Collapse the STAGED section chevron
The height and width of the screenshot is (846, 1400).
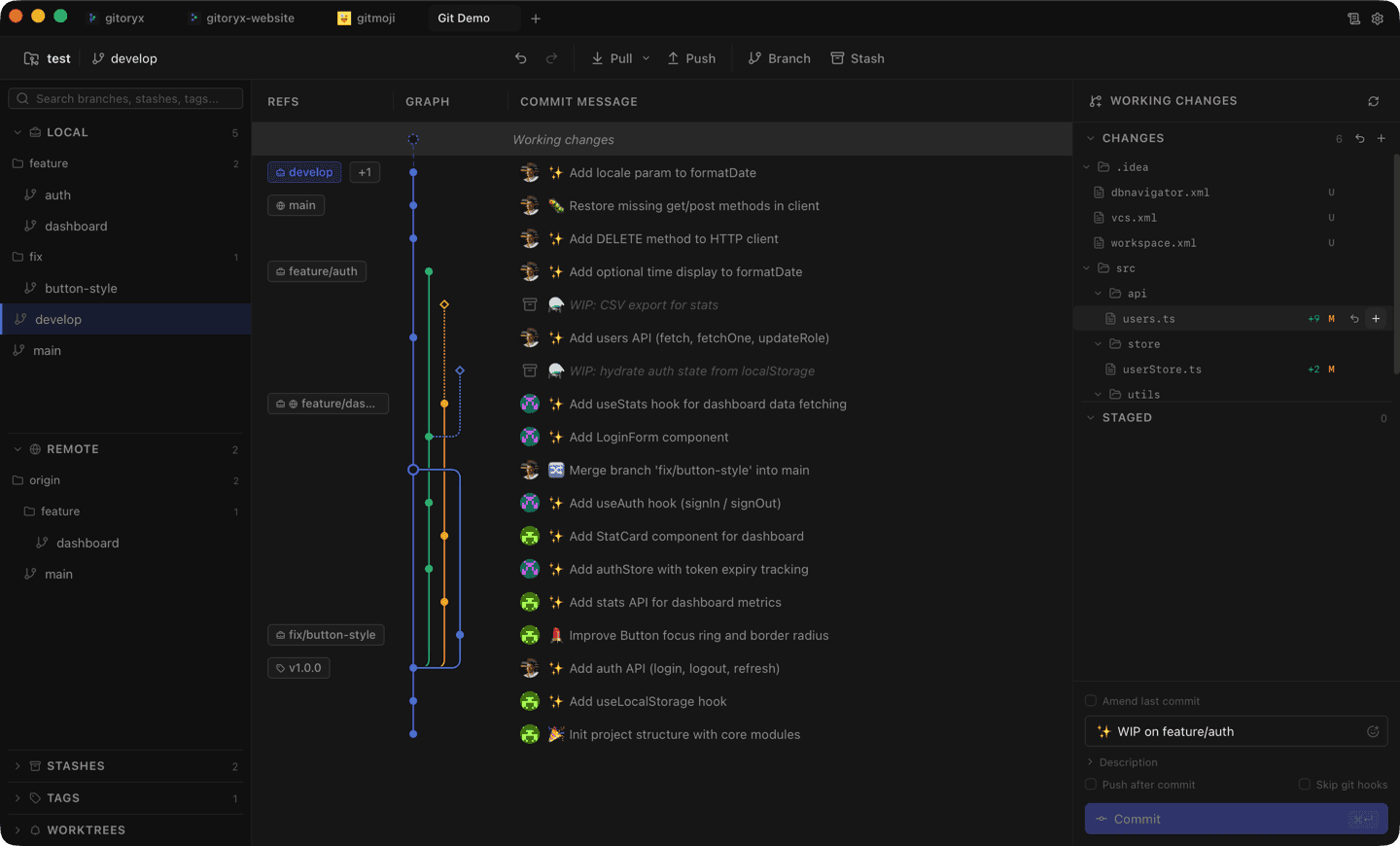1091,417
